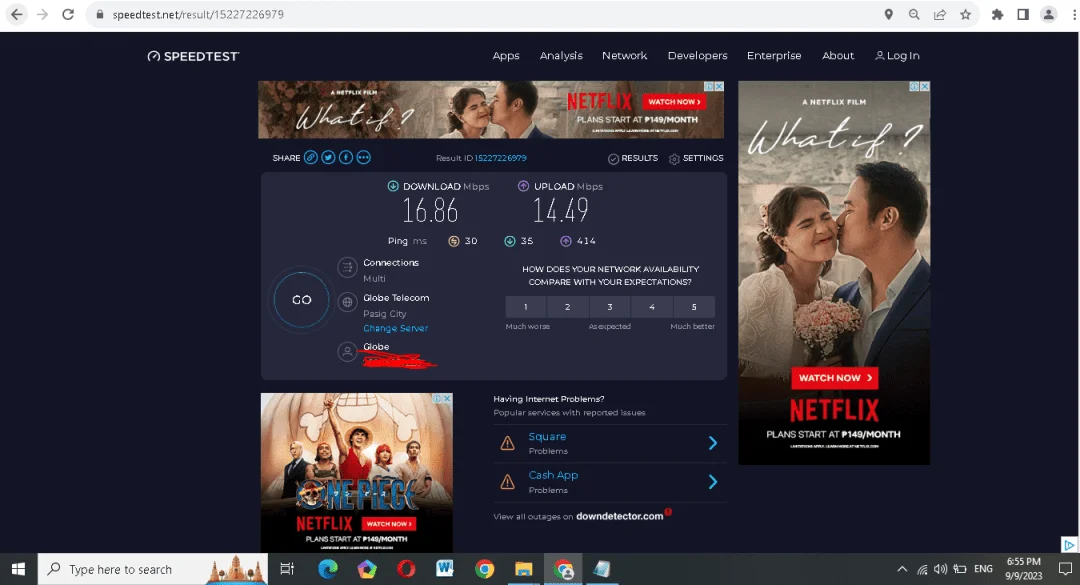Close the One Piece ad
The image size is (1080, 585).
pos(448,398)
